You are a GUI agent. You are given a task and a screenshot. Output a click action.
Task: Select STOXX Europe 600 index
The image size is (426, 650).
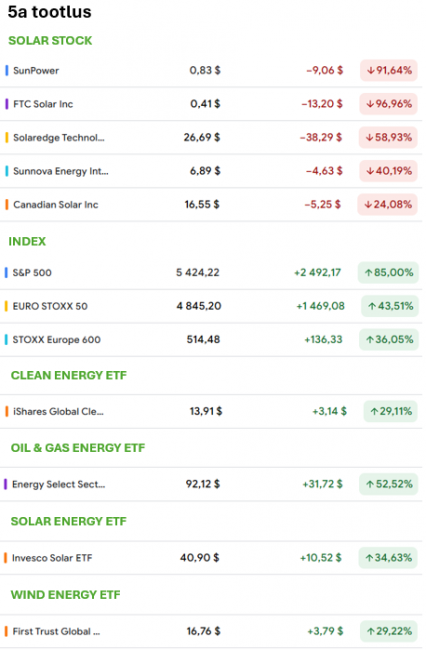click(x=211, y=340)
